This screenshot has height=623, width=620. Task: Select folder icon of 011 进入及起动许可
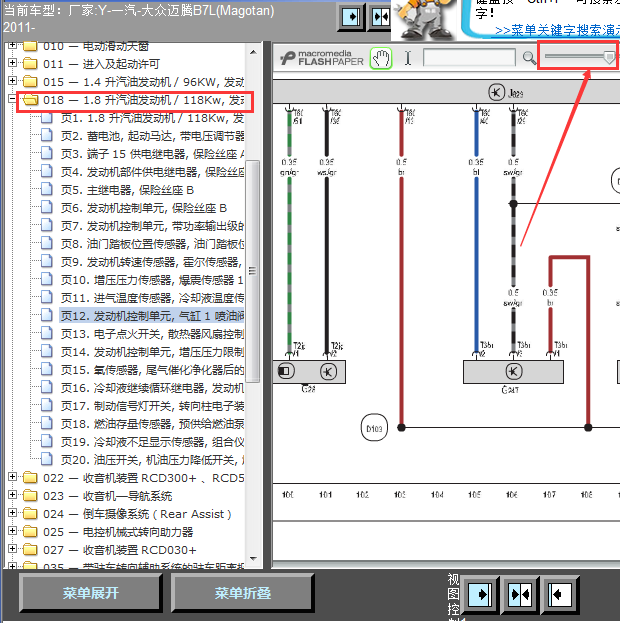pos(30,64)
